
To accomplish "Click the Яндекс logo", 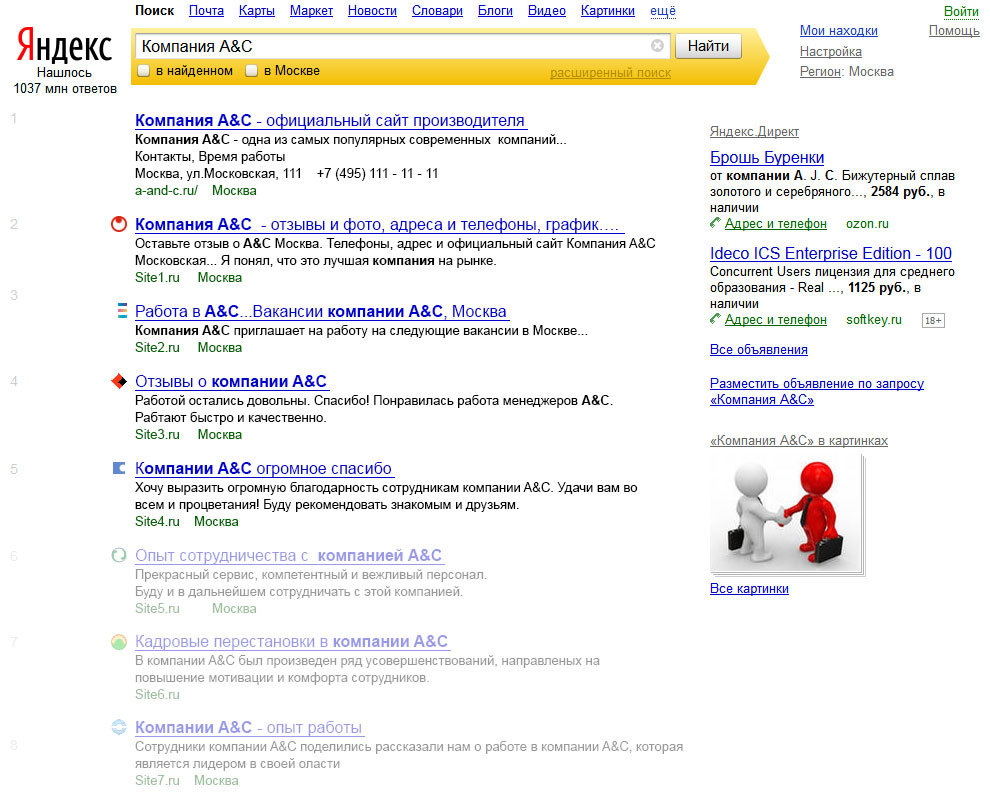I will (64, 45).
